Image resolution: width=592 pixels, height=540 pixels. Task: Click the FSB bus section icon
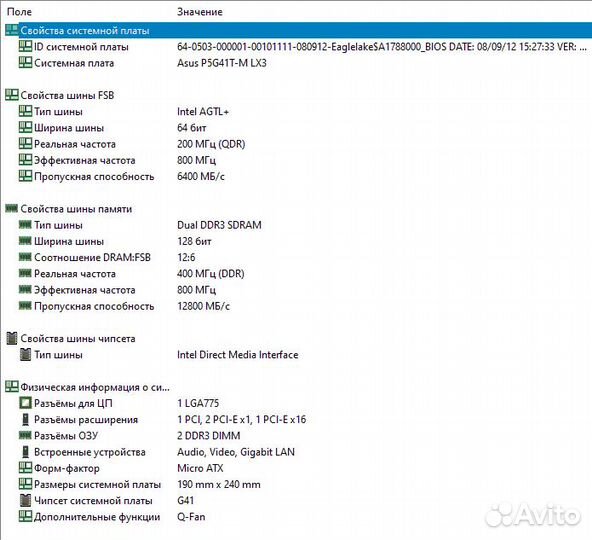[12, 95]
